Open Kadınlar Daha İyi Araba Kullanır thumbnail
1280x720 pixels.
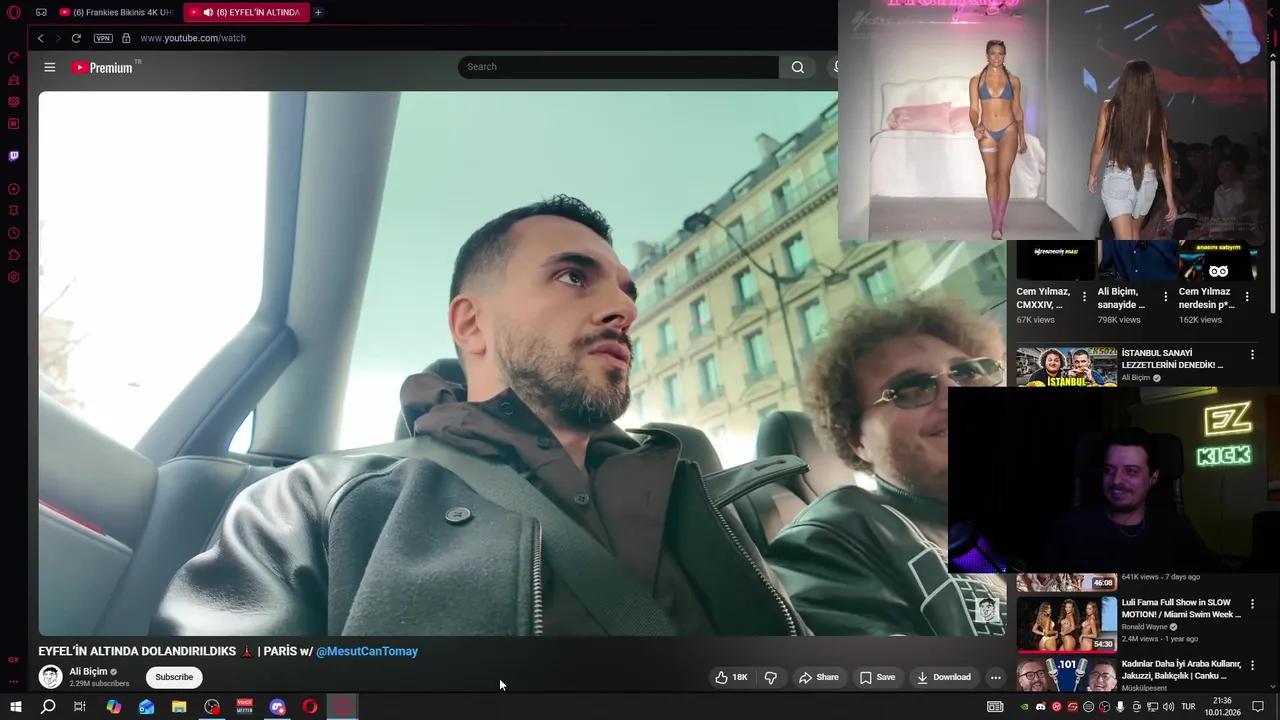tap(1066, 675)
